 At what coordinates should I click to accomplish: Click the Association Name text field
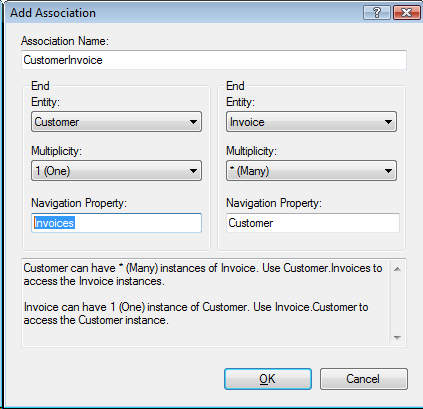(x=214, y=60)
